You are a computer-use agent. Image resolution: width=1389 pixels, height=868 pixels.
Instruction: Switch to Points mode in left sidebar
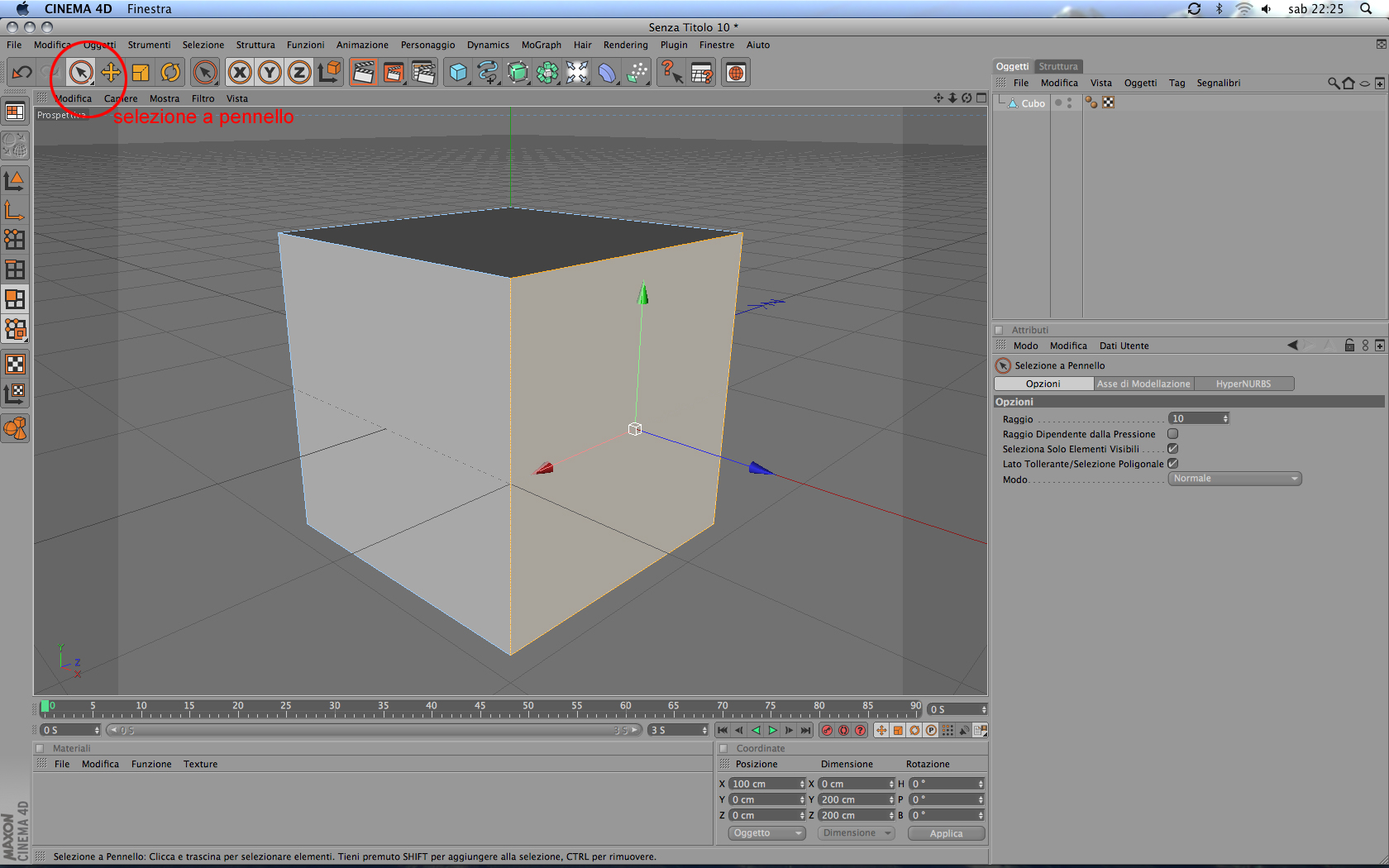coord(15,240)
